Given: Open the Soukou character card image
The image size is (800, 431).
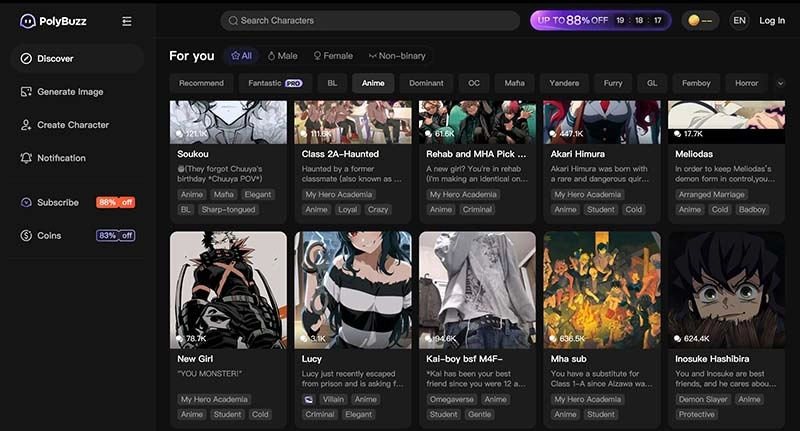Looking at the screenshot, I should tap(228, 122).
